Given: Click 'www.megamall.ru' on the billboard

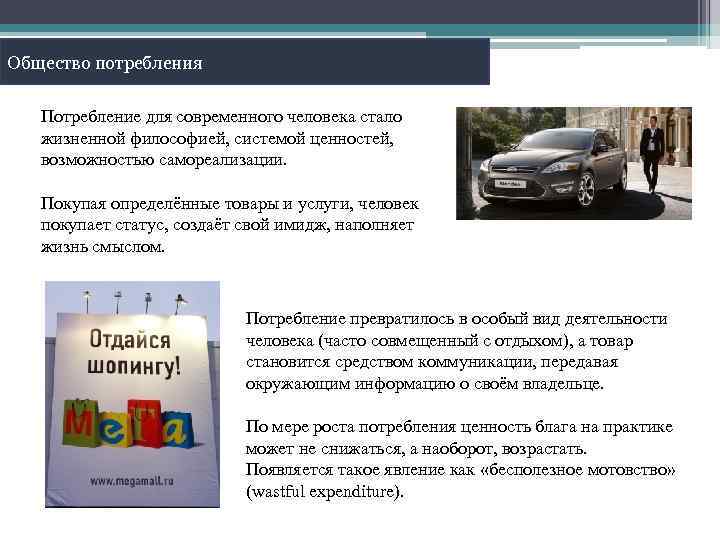Looking at the screenshot, I should point(132,481).
